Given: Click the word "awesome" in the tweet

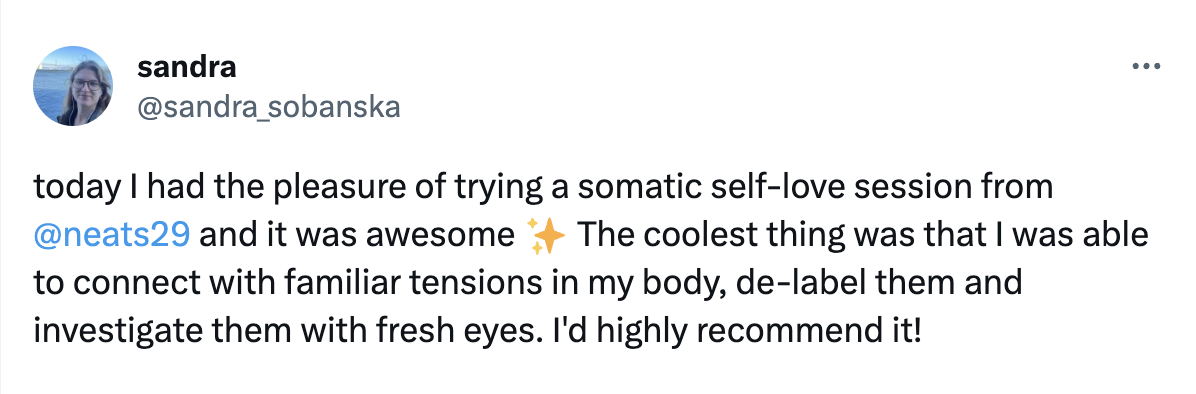Looking at the screenshot, I should point(440,236).
